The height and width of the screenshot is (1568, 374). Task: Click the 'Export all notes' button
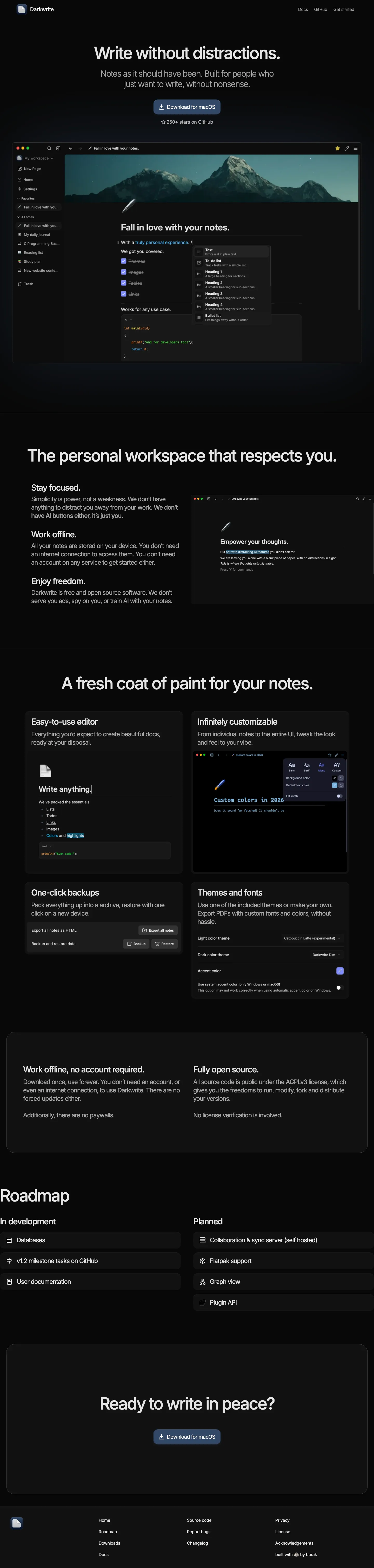(158, 930)
